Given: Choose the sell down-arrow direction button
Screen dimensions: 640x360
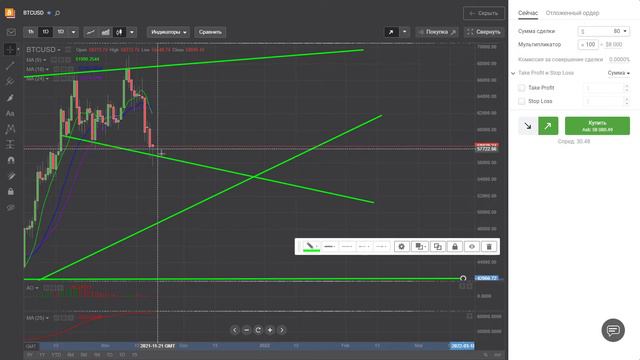Looking at the screenshot, I should (x=528, y=126).
